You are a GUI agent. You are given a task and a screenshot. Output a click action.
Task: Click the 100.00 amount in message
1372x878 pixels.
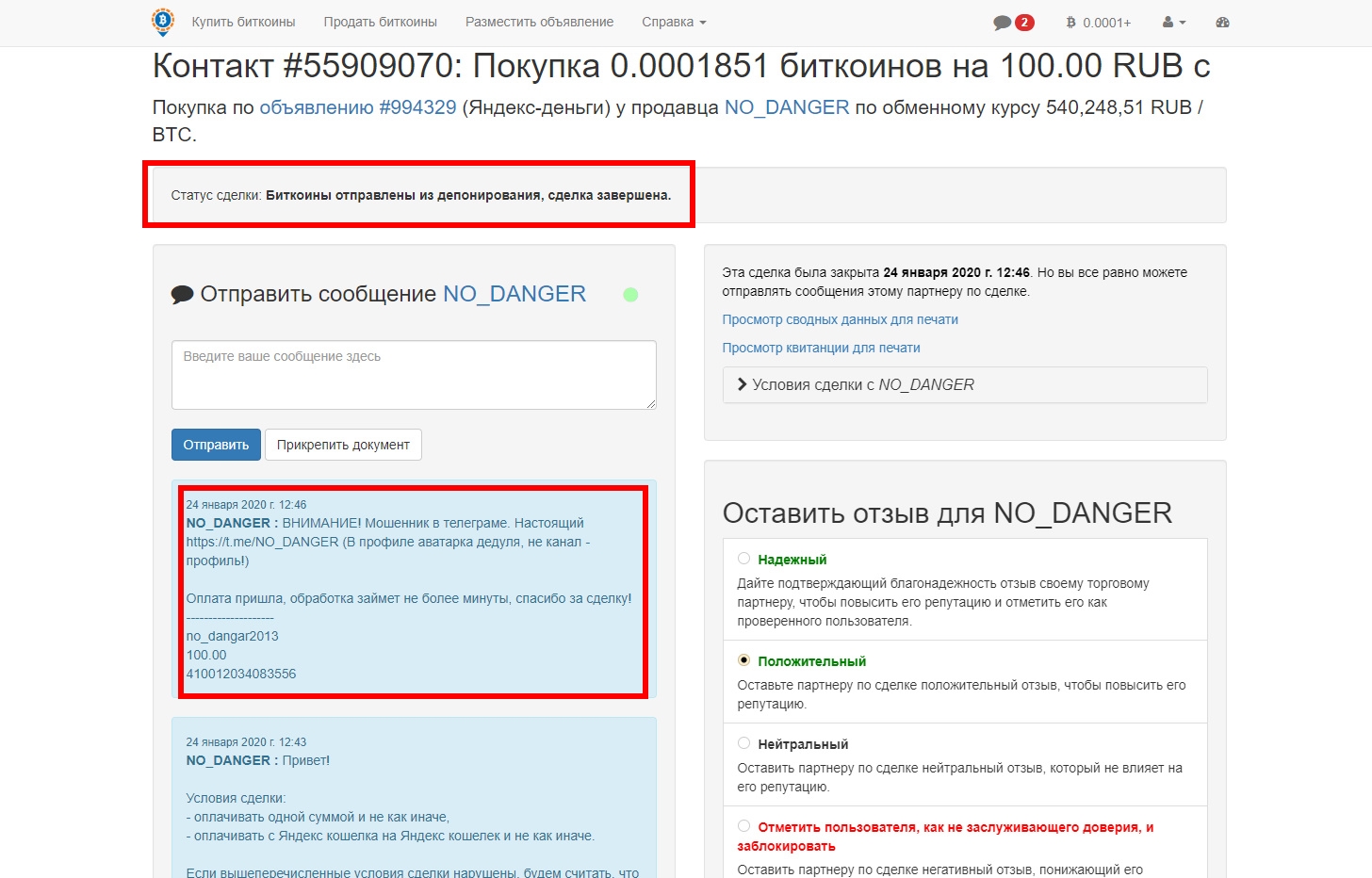(206, 655)
